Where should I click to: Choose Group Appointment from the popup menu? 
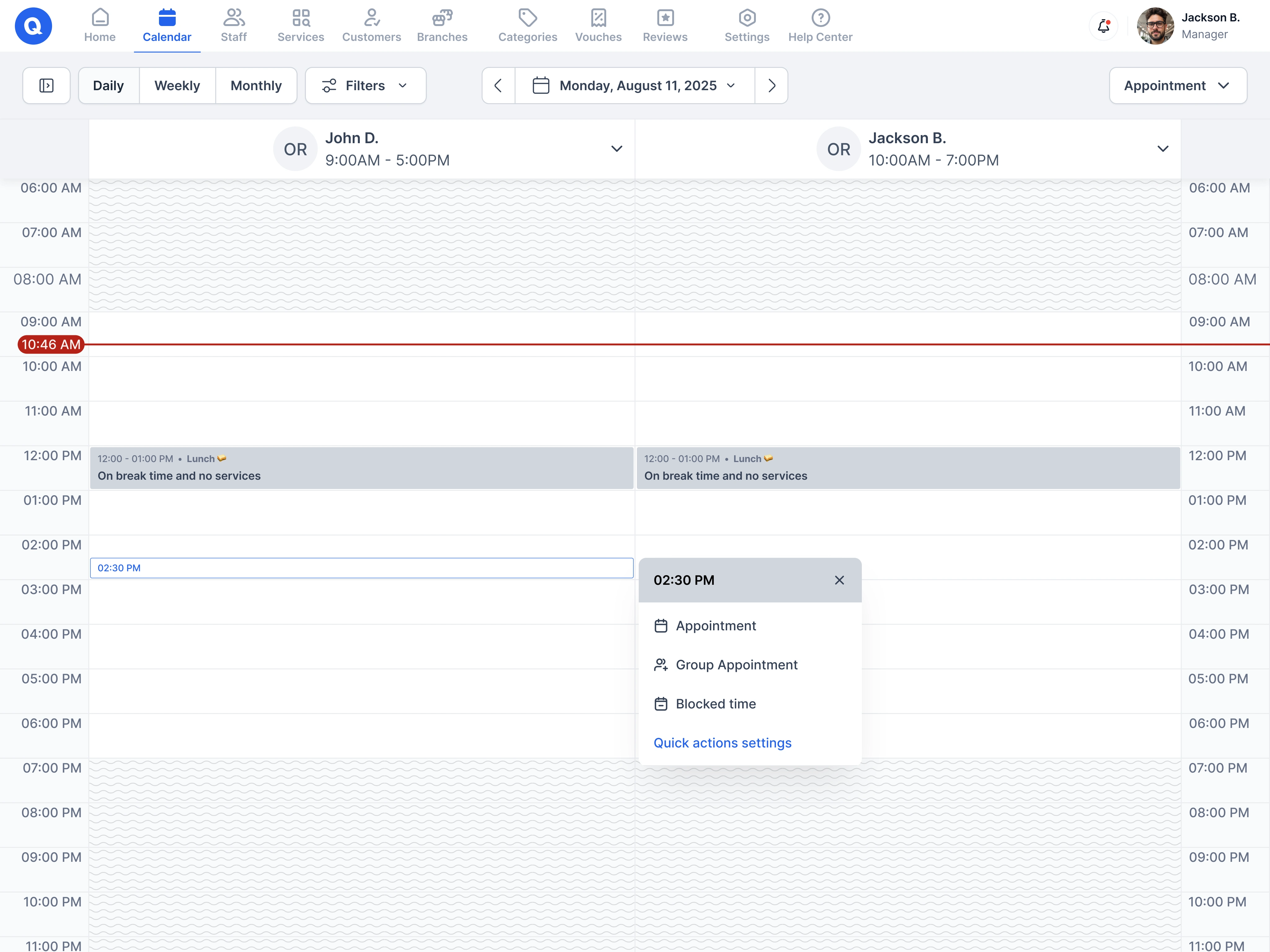[x=737, y=664]
